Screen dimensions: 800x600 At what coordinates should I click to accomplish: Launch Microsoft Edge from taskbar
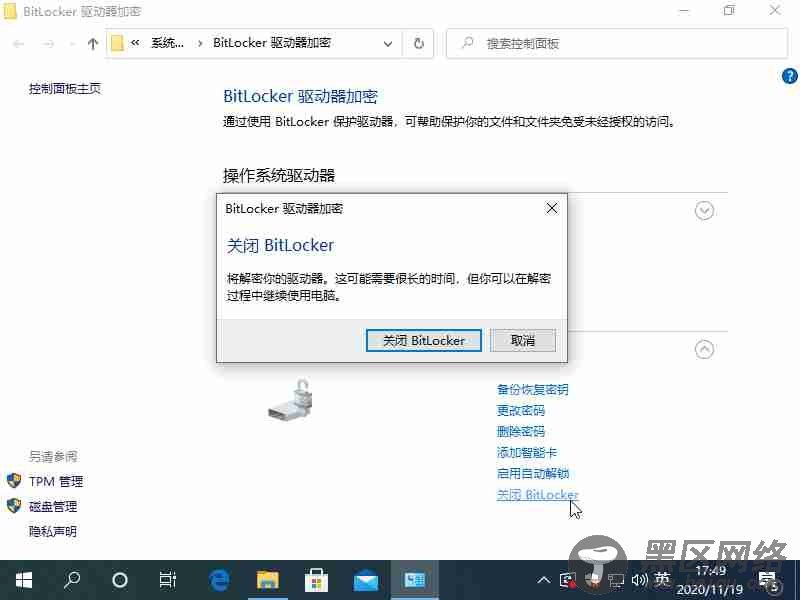tap(219, 580)
